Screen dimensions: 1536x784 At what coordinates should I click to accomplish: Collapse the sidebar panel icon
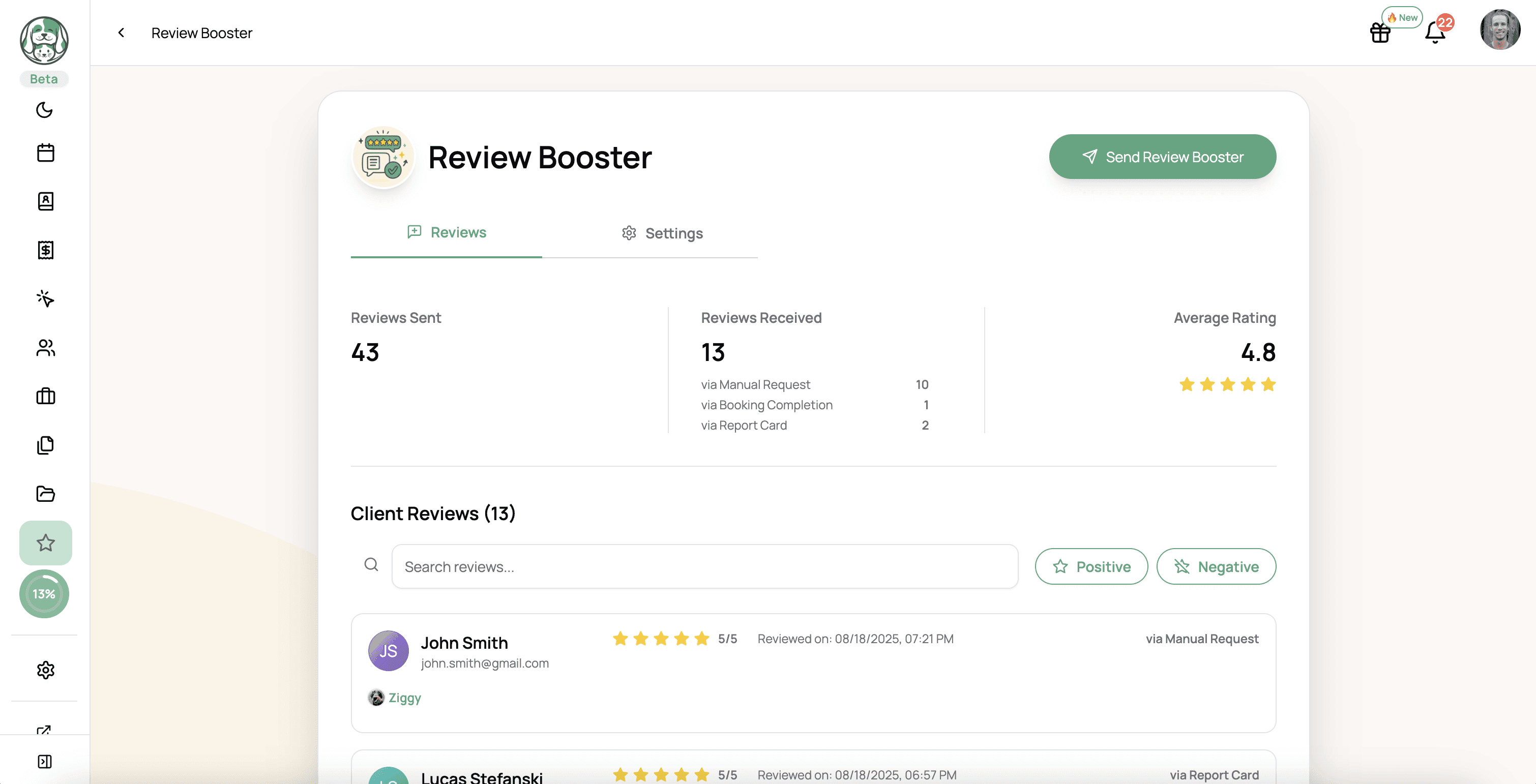click(x=45, y=761)
